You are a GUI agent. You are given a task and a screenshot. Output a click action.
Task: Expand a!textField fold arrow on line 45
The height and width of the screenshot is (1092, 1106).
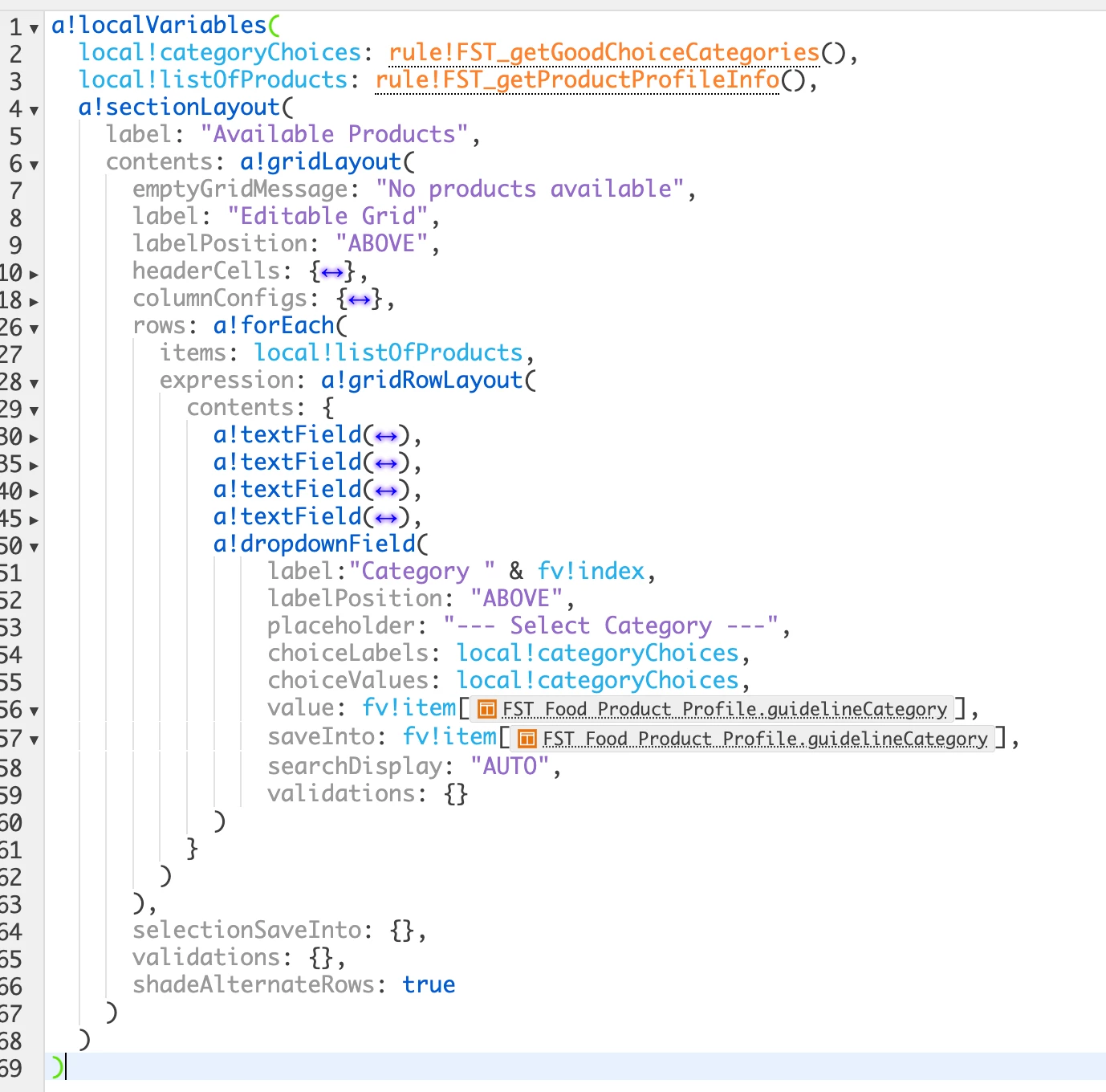point(34,520)
